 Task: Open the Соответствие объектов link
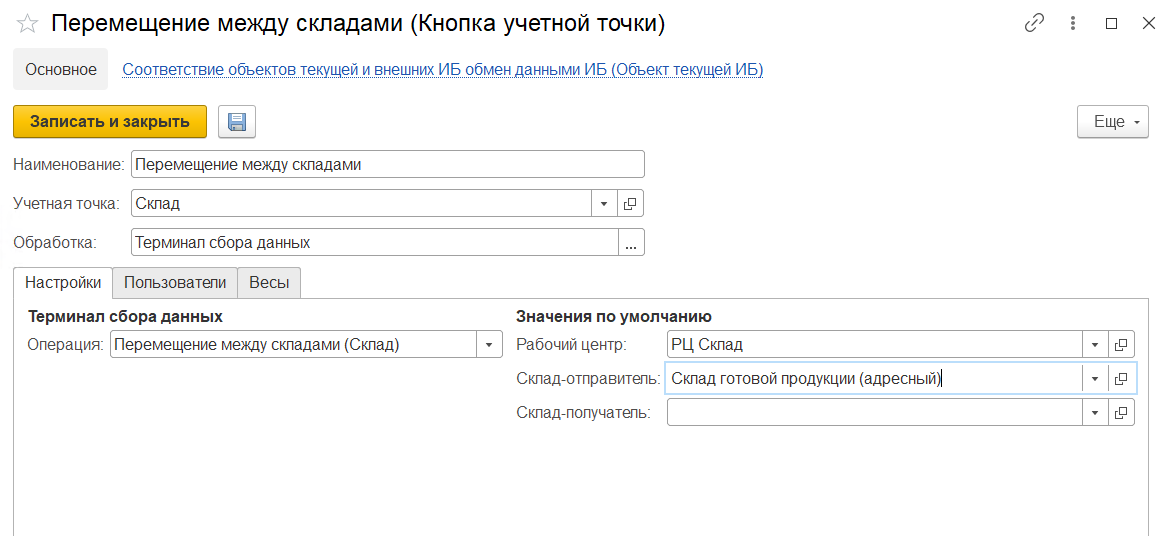[442, 70]
